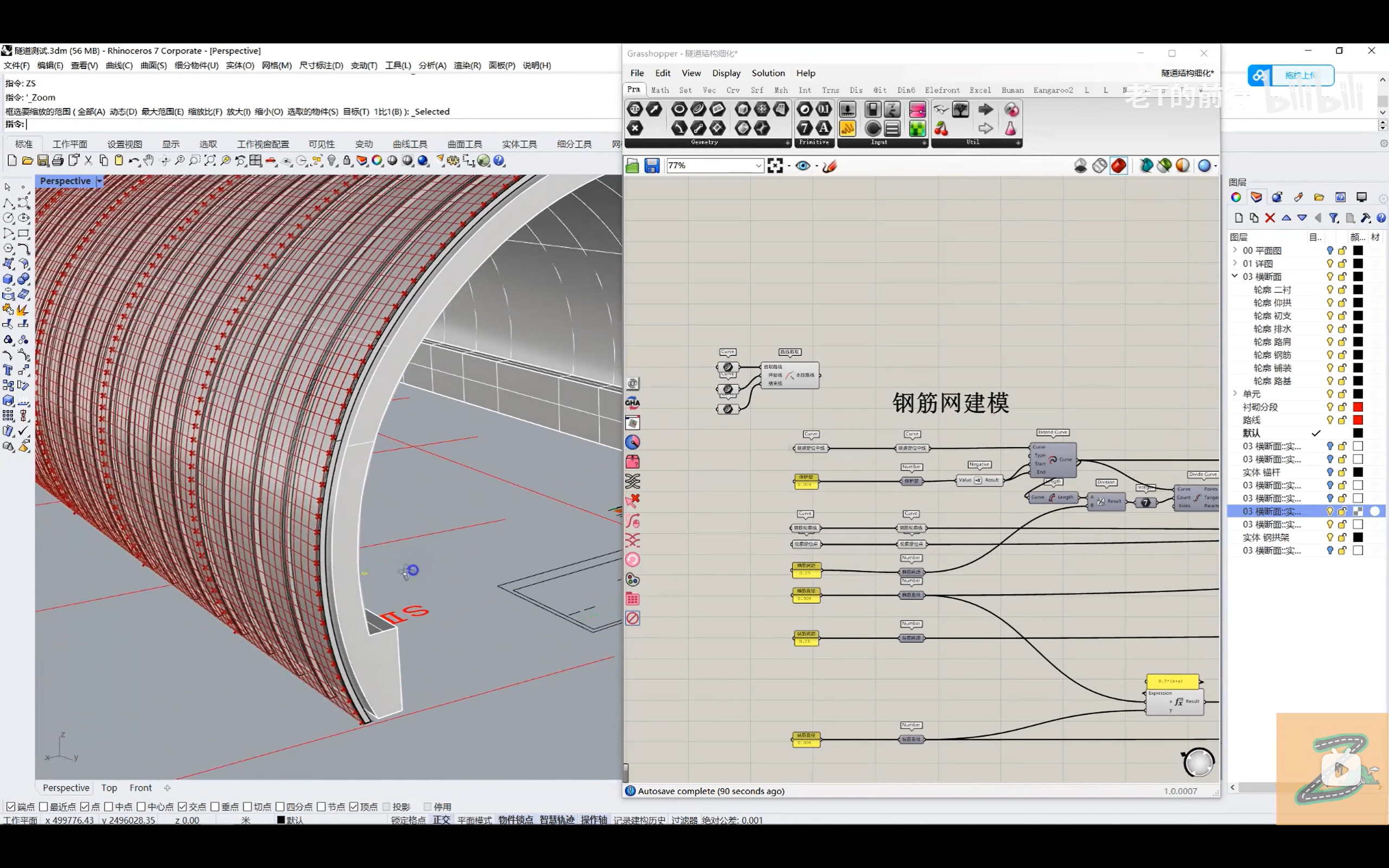1389x868 pixels.
Task: Enable the 最近点 nearest-point osnap checkbox
Action: [x=43, y=807]
